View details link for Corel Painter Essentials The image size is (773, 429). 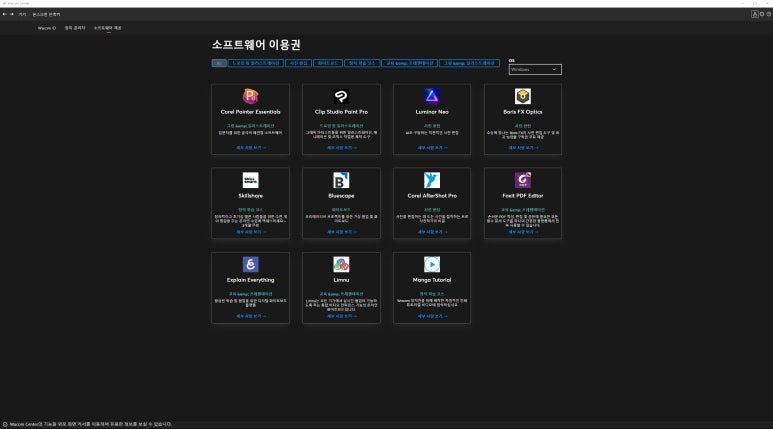point(250,148)
